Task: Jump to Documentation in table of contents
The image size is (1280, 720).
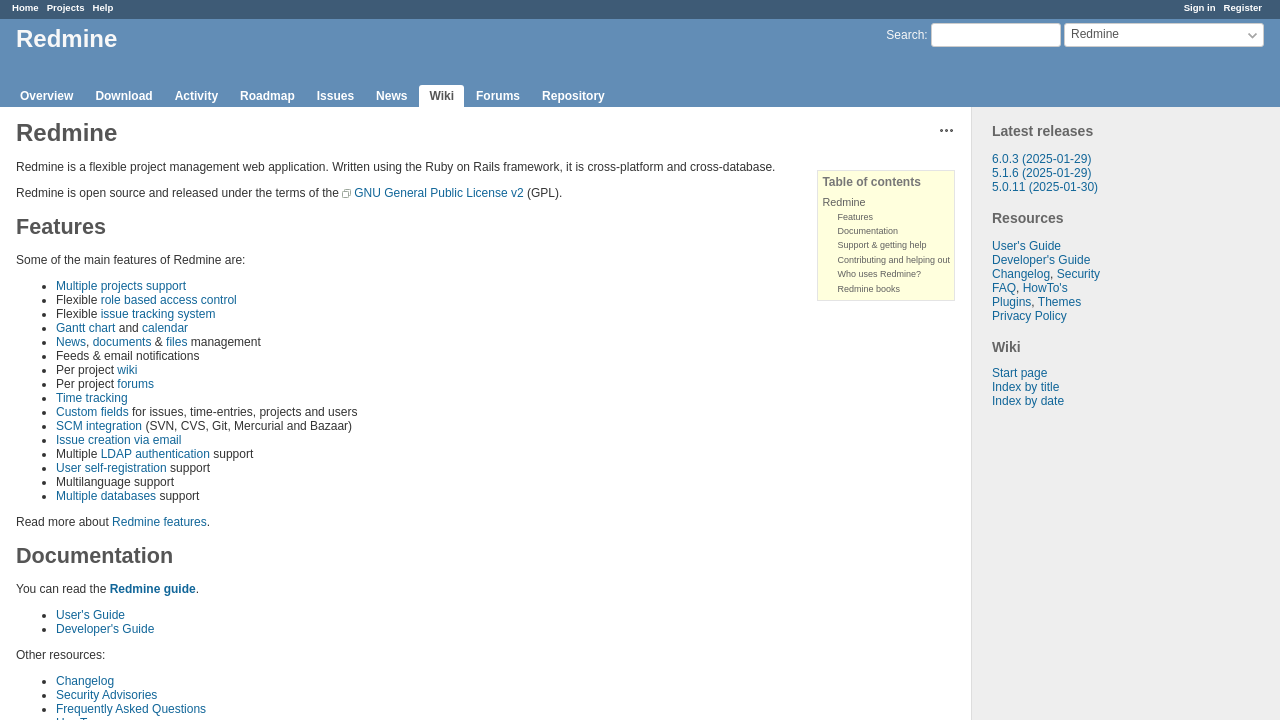Action: tap(867, 231)
